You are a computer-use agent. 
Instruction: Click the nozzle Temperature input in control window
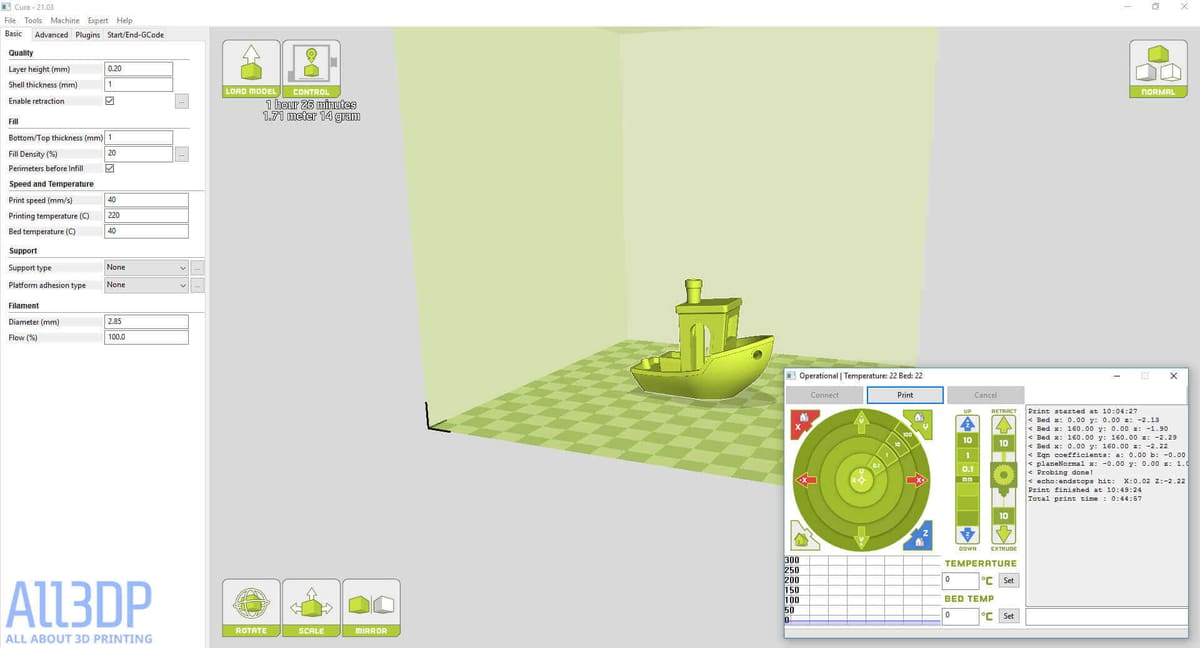click(x=960, y=580)
